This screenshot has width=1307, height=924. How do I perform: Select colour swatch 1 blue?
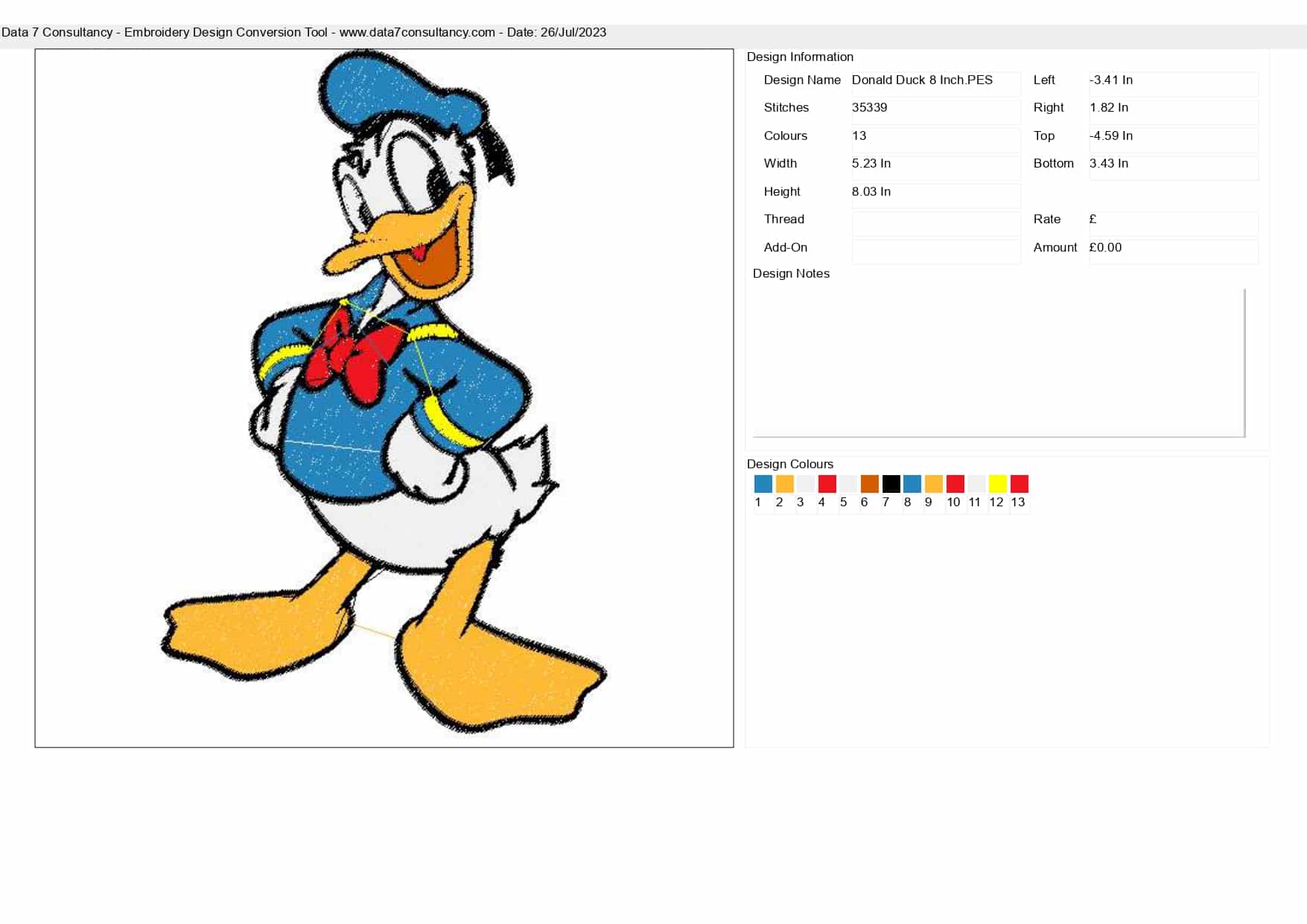[x=763, y=484]
